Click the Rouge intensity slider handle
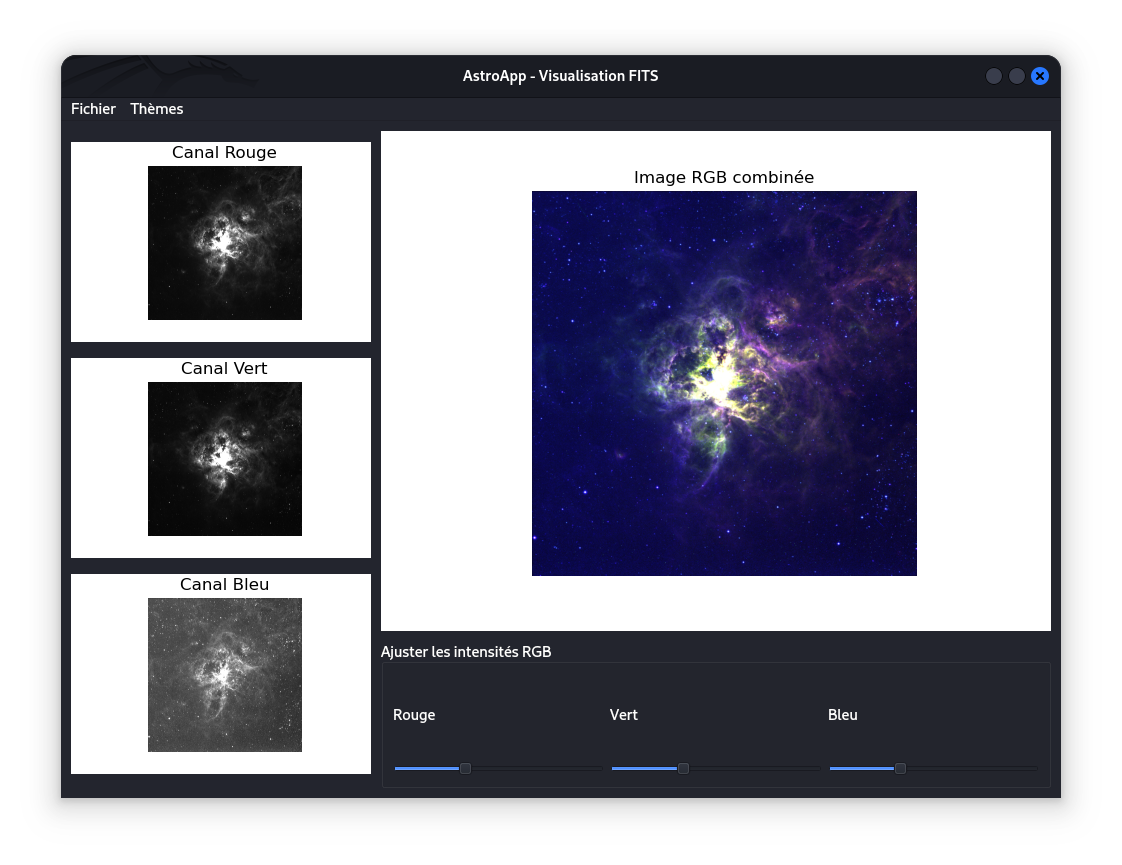Viewport: 1122px width, 865px height. 464,768
